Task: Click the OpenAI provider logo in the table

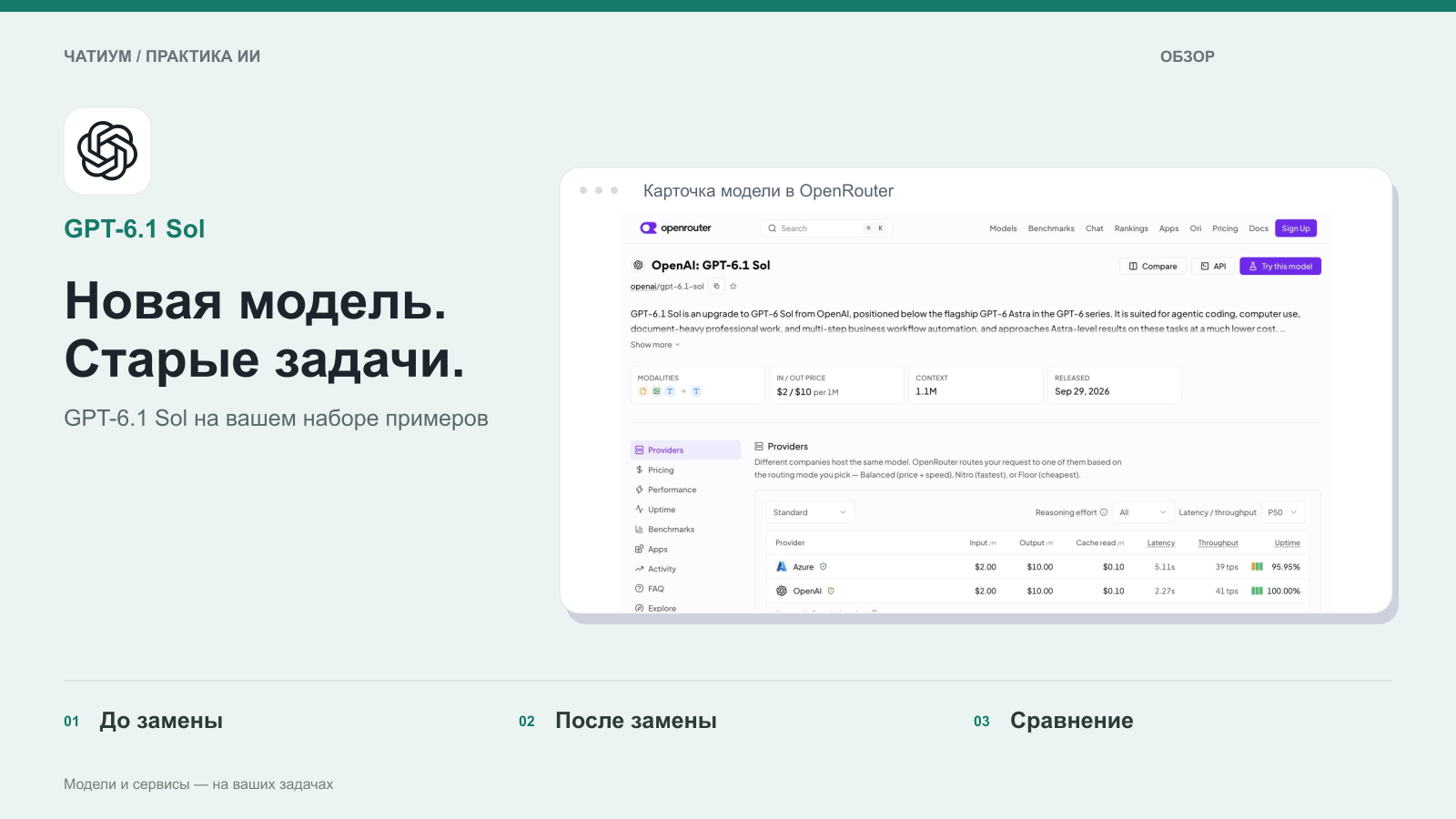Action: click(x=781, y=591)
